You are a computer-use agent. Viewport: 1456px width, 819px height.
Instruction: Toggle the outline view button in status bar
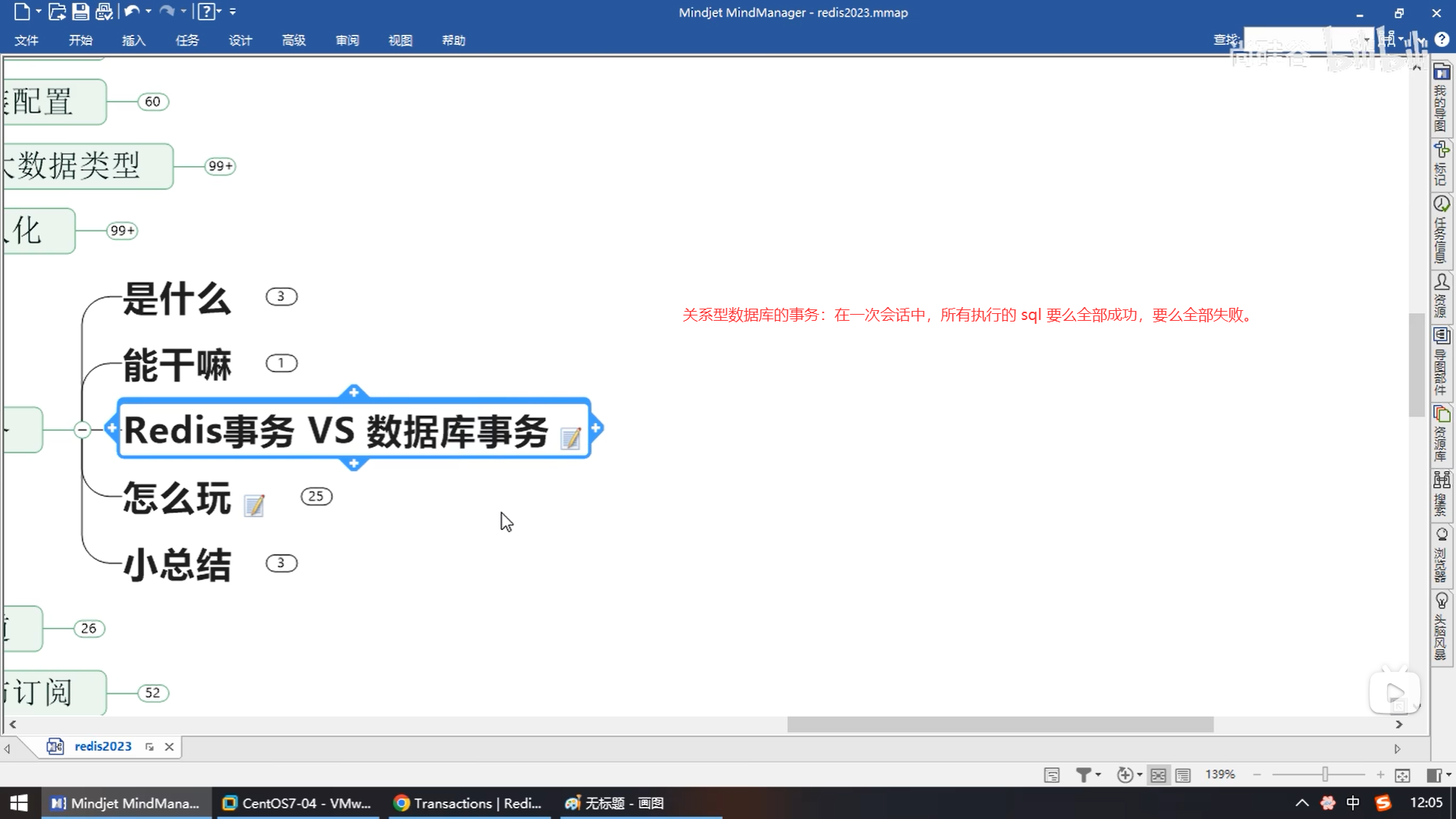click(x=1183, y=775)
